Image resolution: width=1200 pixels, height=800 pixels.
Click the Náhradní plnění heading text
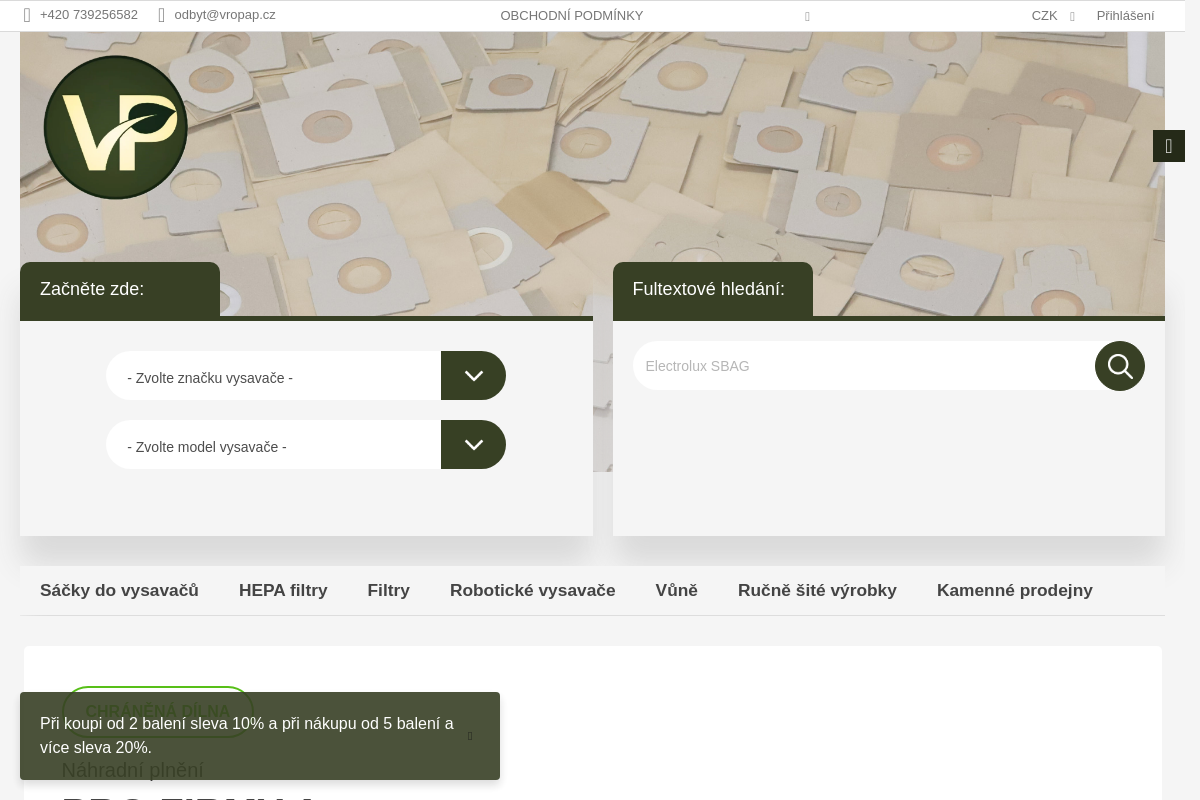point(132,770)
